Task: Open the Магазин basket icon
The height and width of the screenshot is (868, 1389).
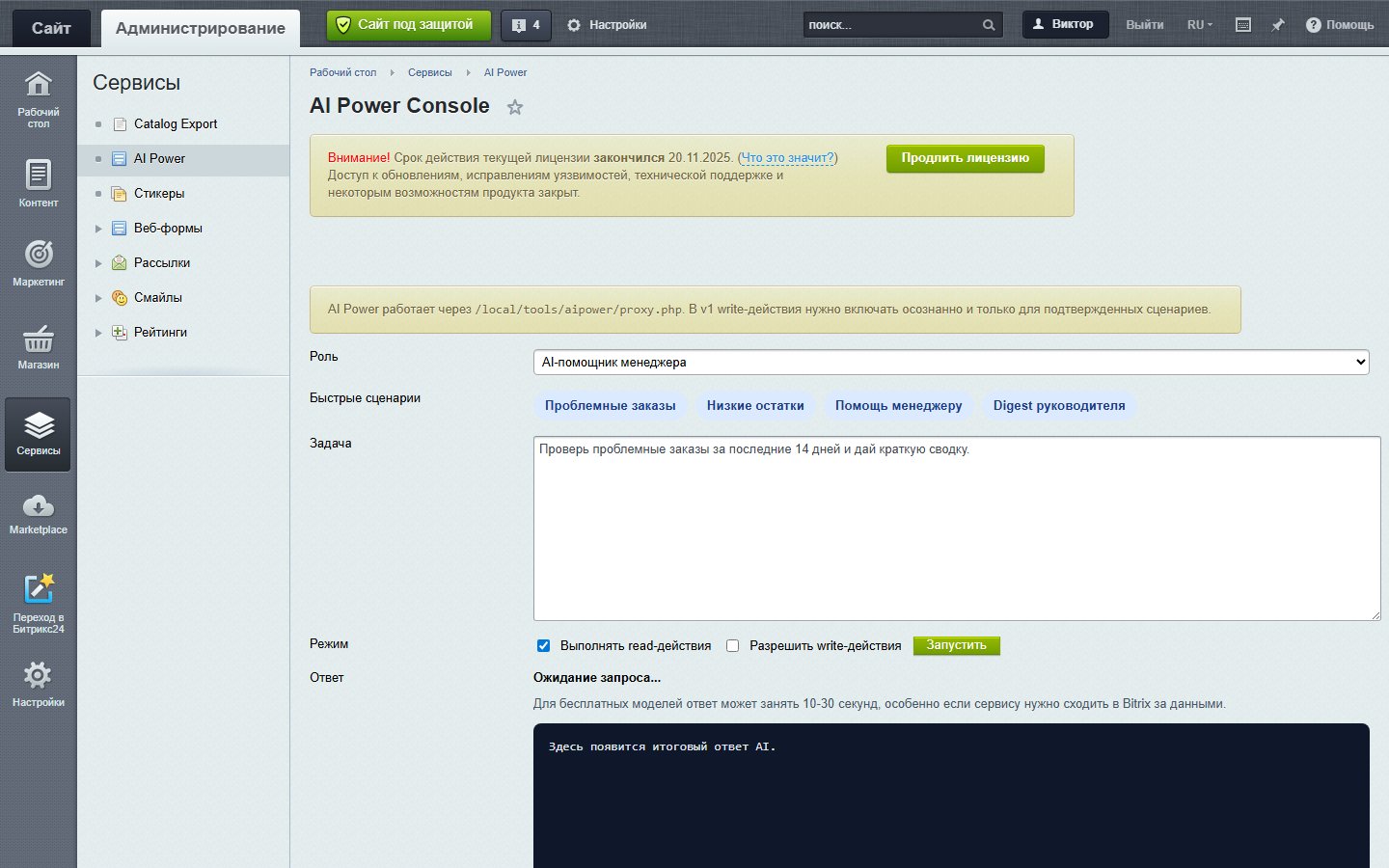Action: [39, 339]
